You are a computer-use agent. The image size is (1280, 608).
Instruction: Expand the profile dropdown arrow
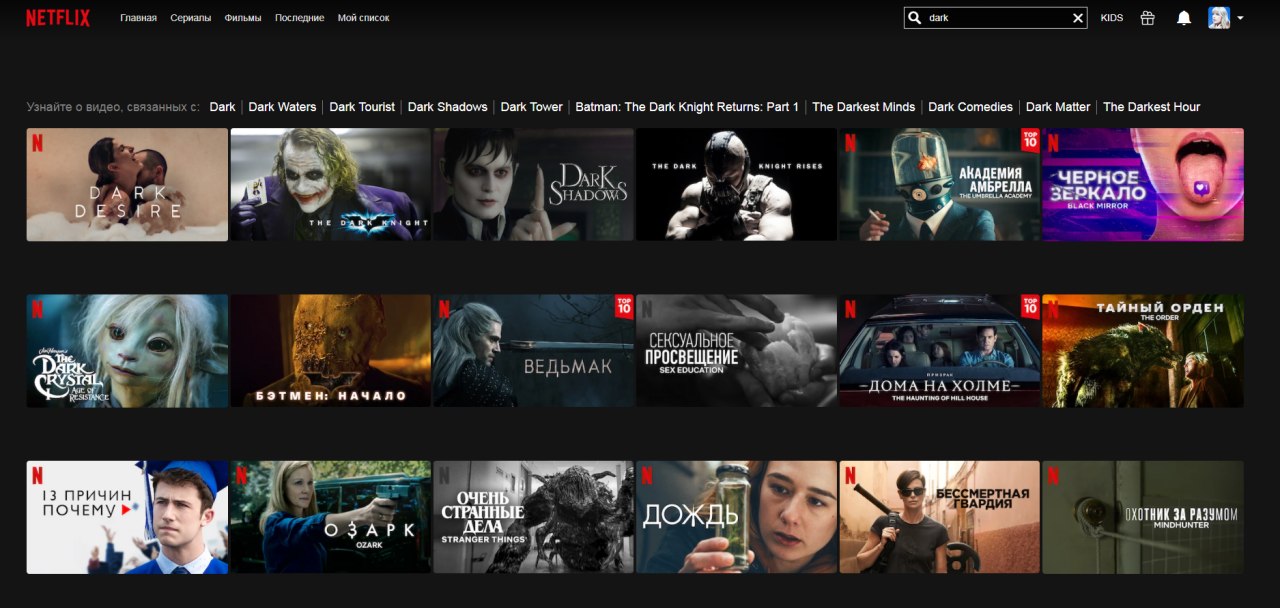pos(1240,18)
